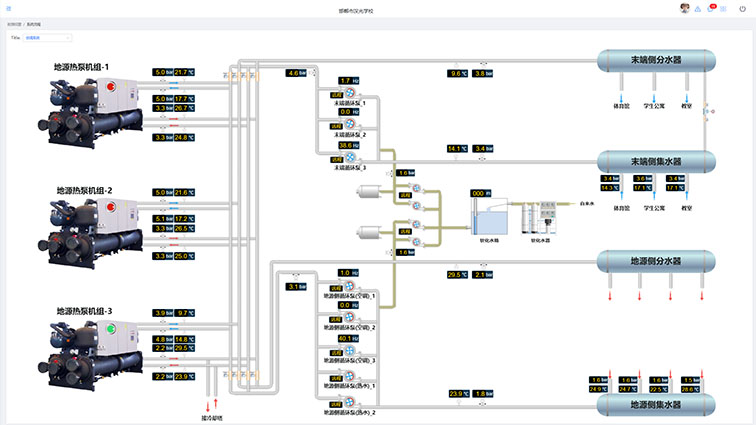Click the sidebar collapse icon at top left
The image size is (756, 425).
[x=9, y=9]
